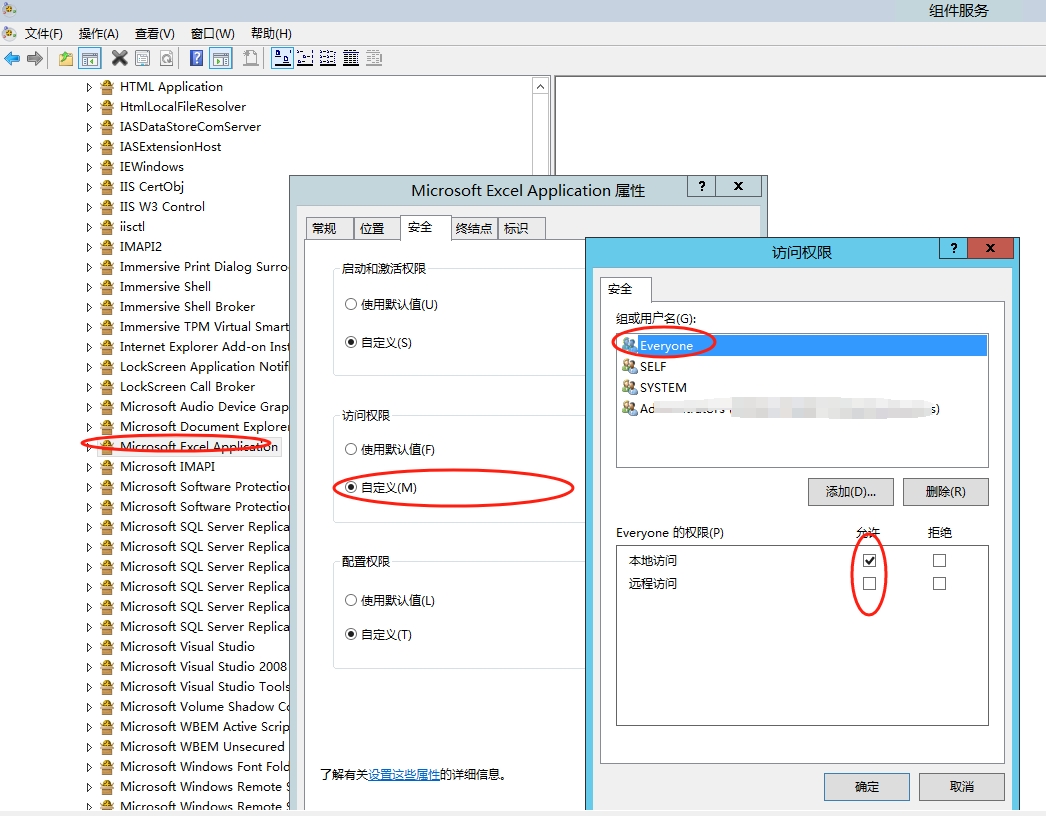Viewport: 1046px width, 816px height.
Task: Open Help question mark toolbar icon
Action: point(196,59)
